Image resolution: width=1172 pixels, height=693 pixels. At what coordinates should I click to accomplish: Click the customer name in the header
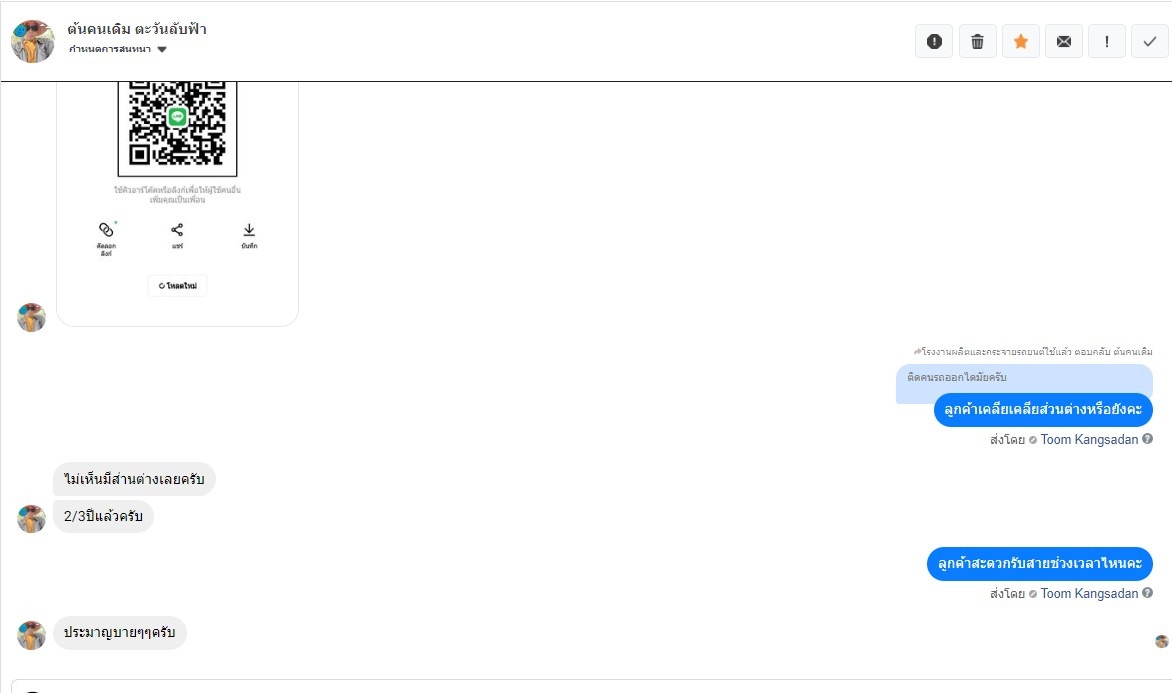137,29
